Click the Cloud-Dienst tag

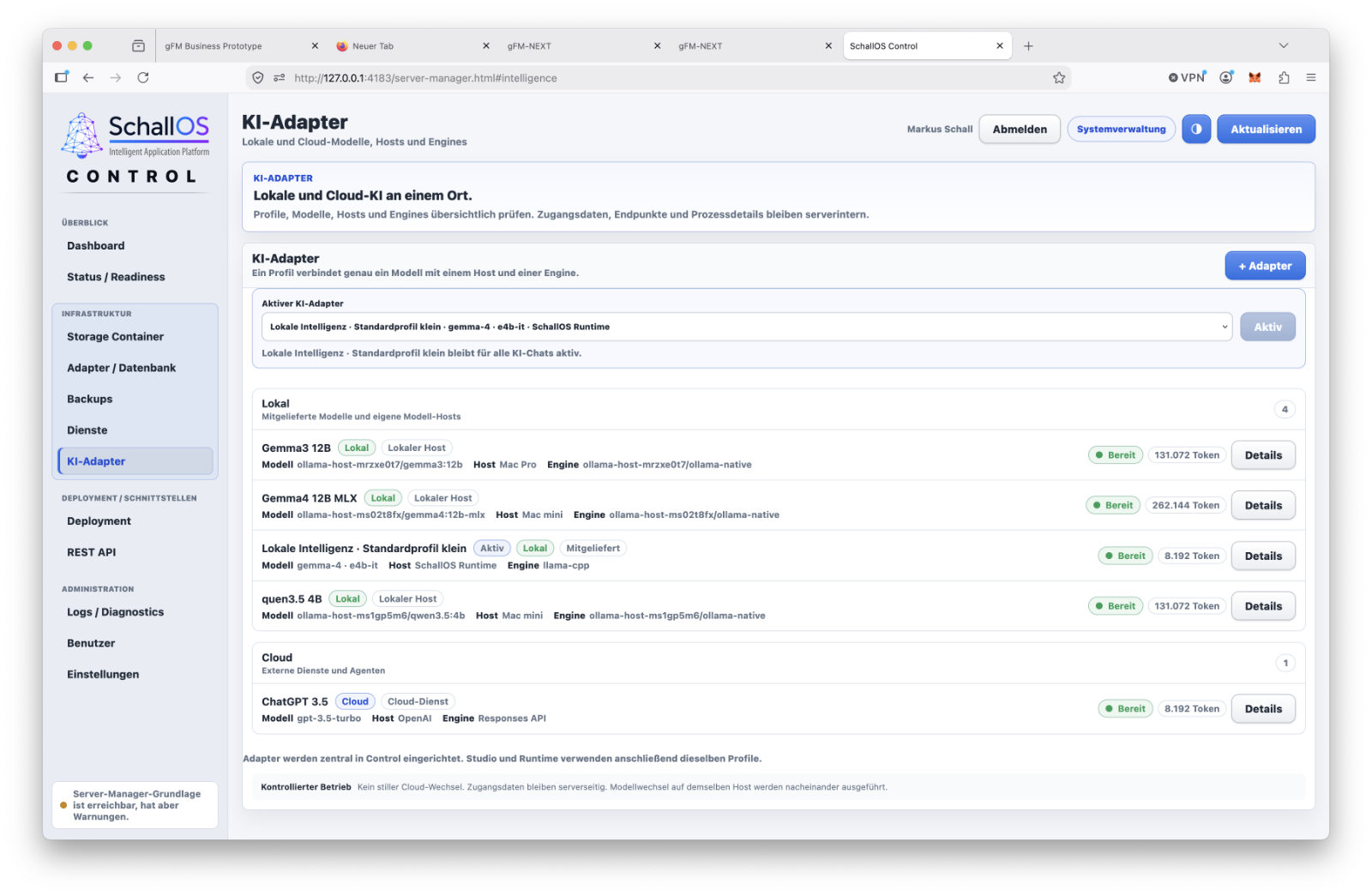418,701
